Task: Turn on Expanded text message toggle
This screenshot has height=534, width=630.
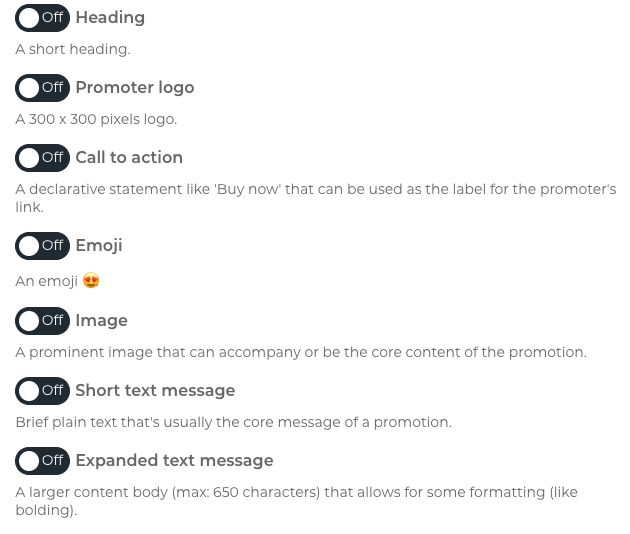Action: pos(42,460)
